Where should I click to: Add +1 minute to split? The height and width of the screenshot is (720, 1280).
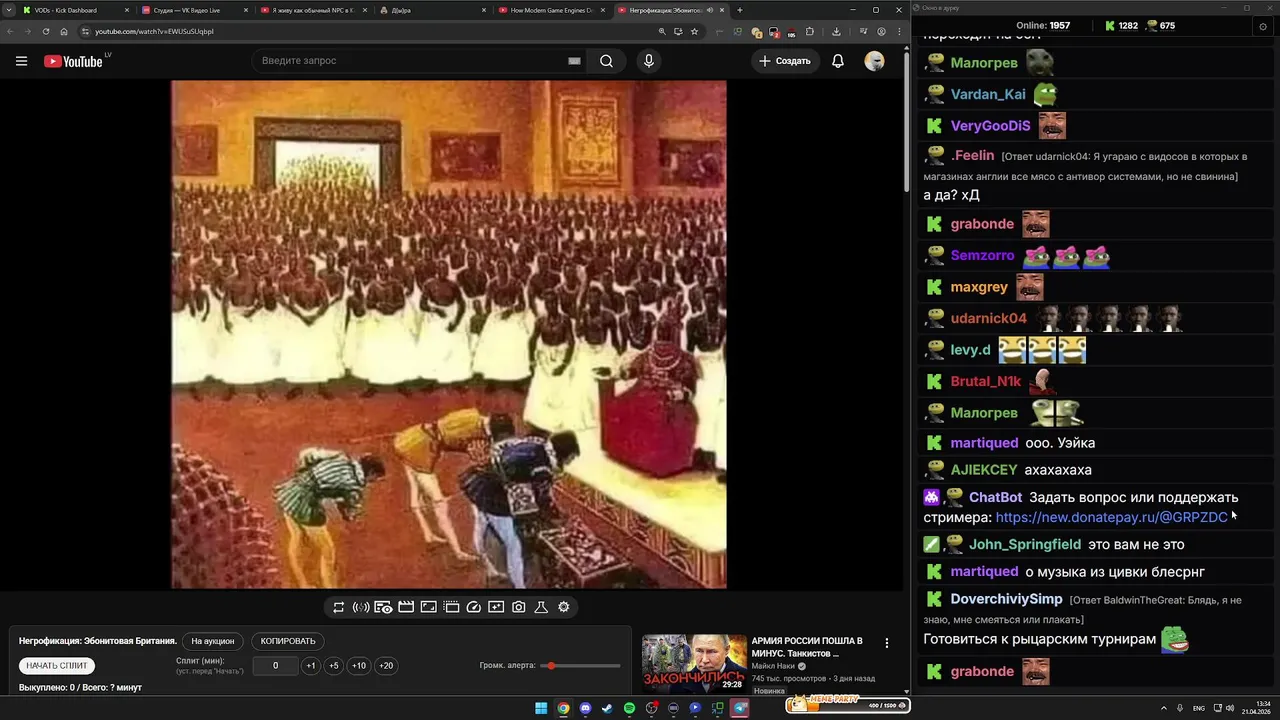tap(311, 666)
